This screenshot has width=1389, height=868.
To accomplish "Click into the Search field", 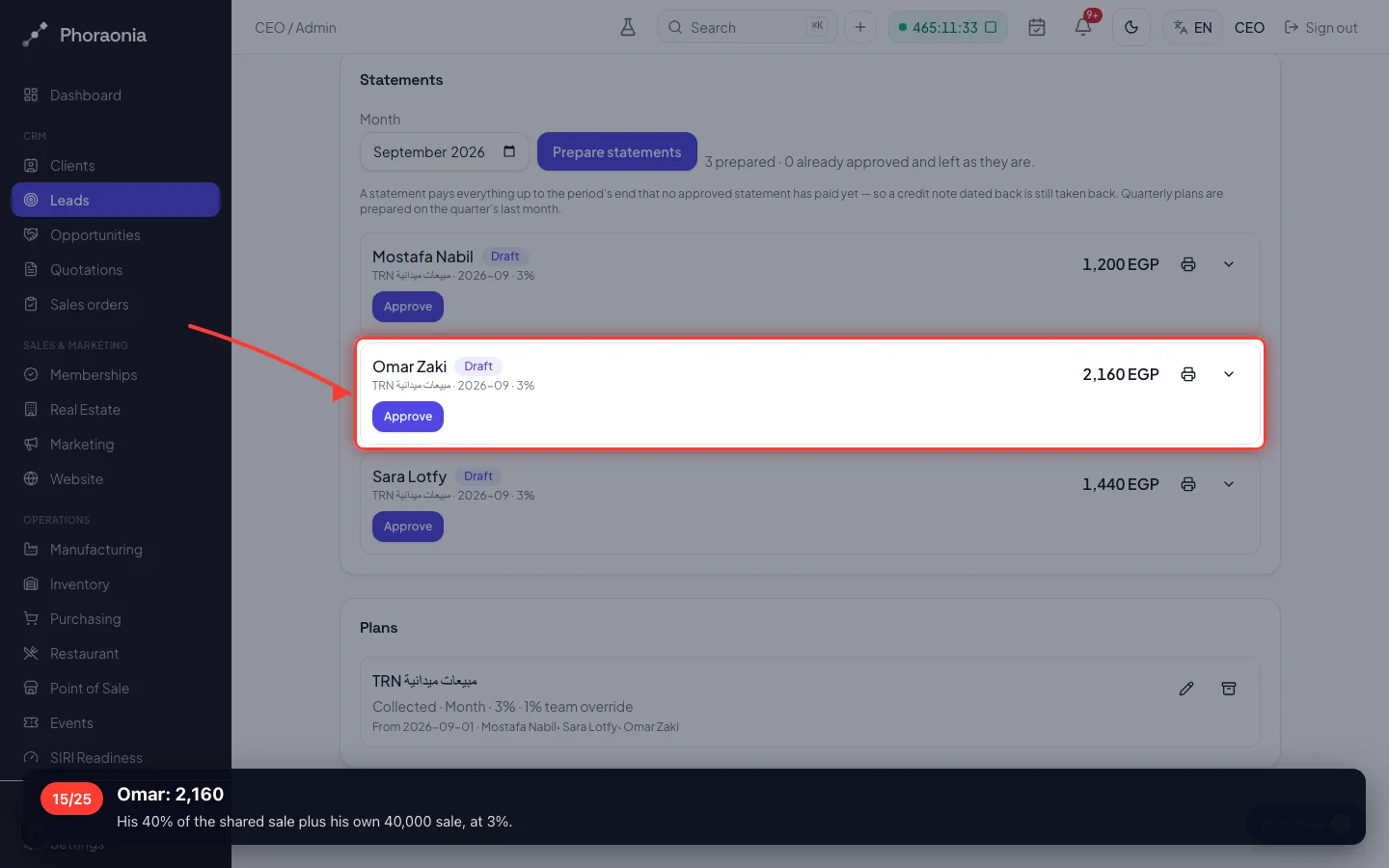I will pos(748,27).
